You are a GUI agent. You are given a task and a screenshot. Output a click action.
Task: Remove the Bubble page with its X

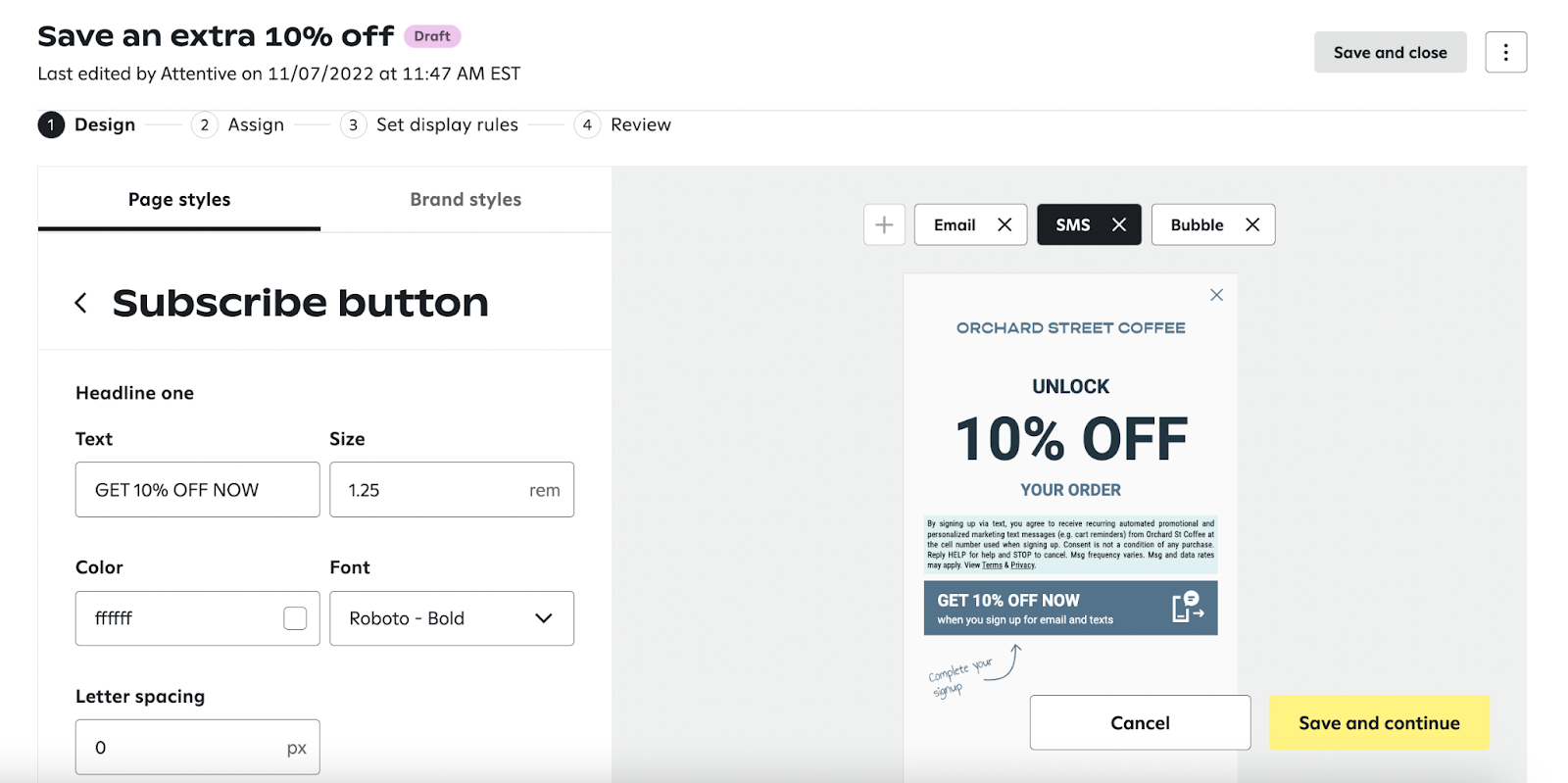click(1252, 224)
